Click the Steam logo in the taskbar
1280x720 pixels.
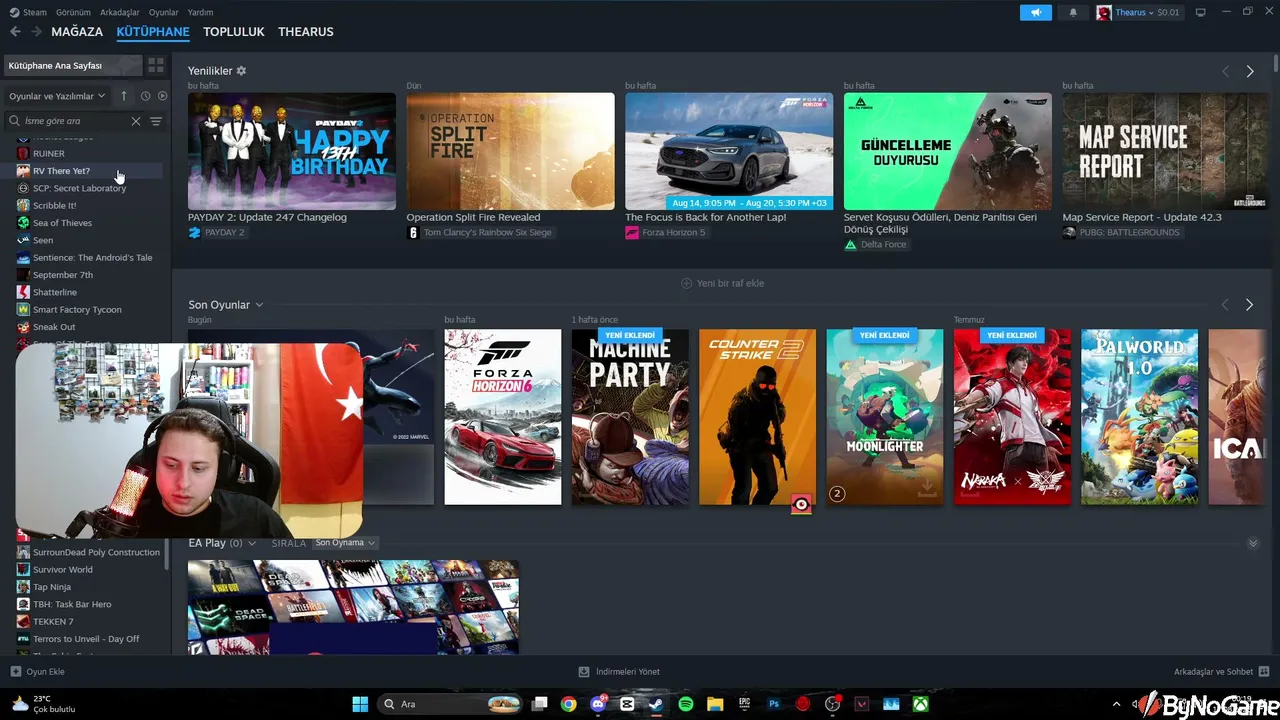click(x=656, y=704)
